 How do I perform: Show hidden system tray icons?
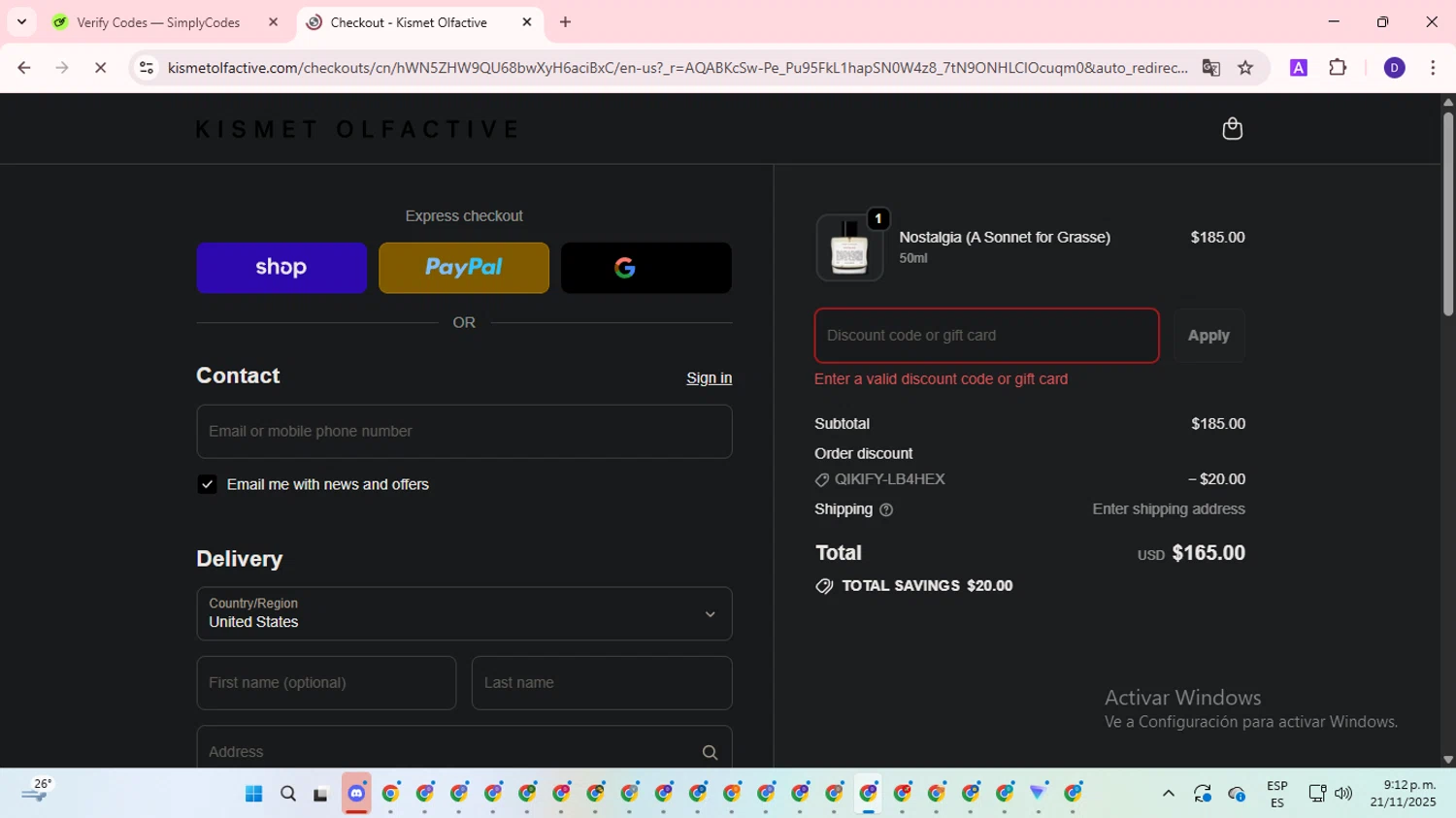[x=1169, y=794]
